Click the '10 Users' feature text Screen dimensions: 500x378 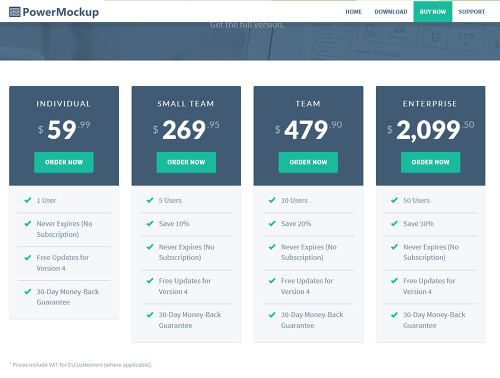coord(294,200)
